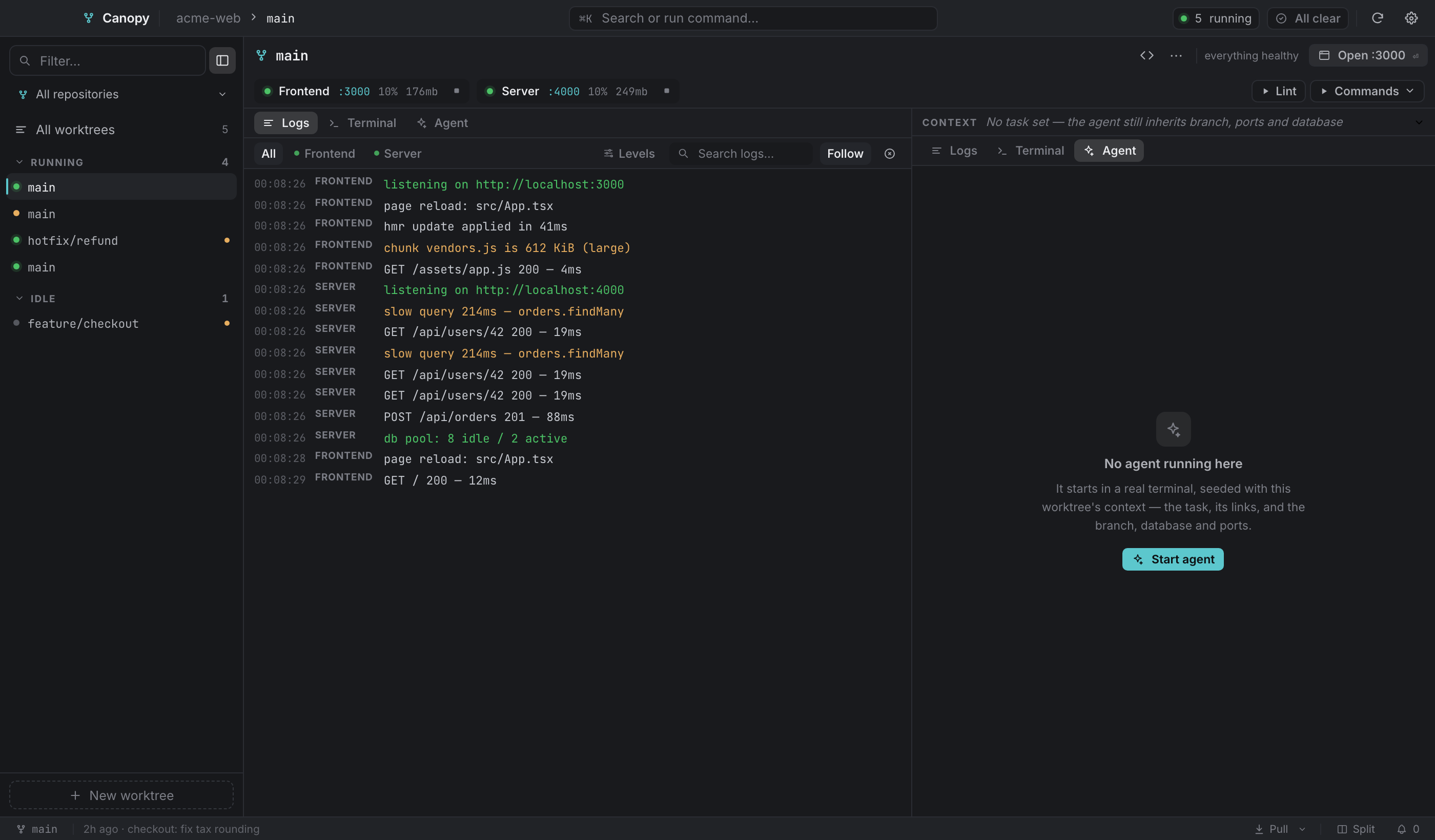Click the sparkle icon above No agent running

(x=1173, y=429)
